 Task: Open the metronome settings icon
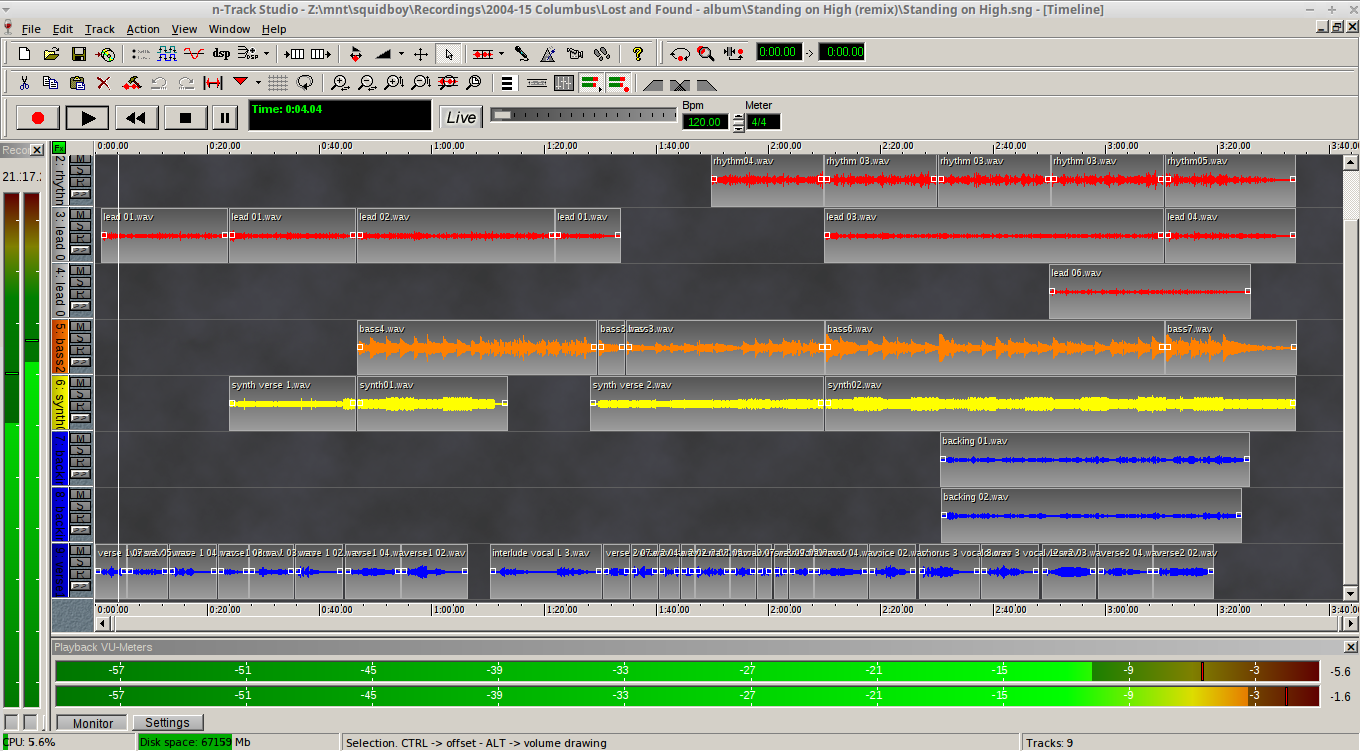548,53
